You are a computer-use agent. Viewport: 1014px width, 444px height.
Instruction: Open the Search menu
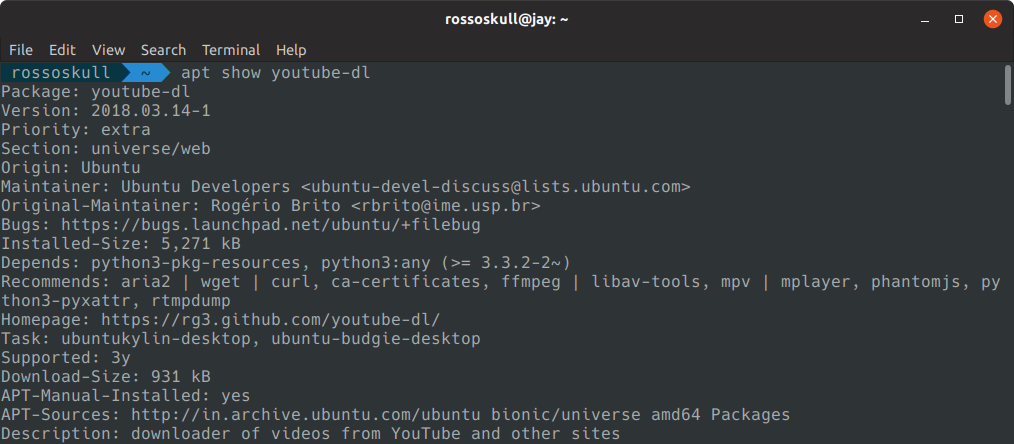pos(163,50)
